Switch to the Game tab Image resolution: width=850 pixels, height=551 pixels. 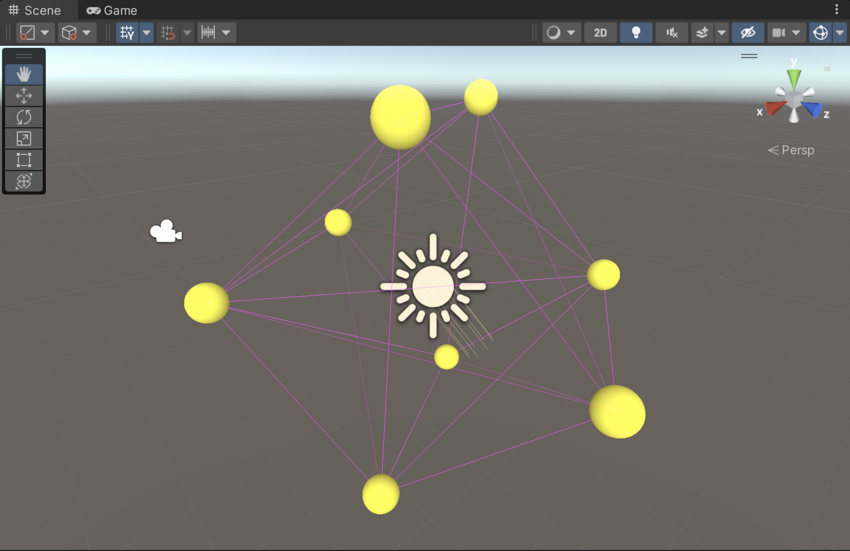(112, 10)
